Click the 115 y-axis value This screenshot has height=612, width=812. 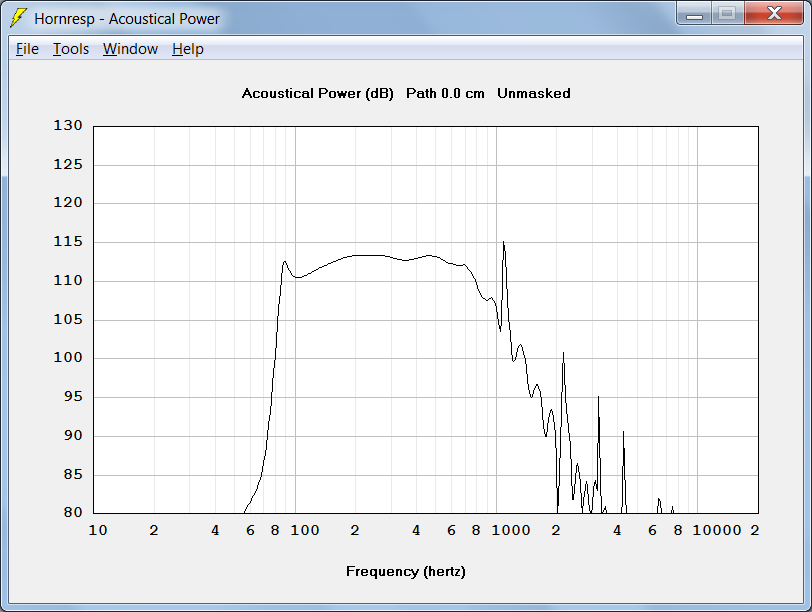(68, 242)
